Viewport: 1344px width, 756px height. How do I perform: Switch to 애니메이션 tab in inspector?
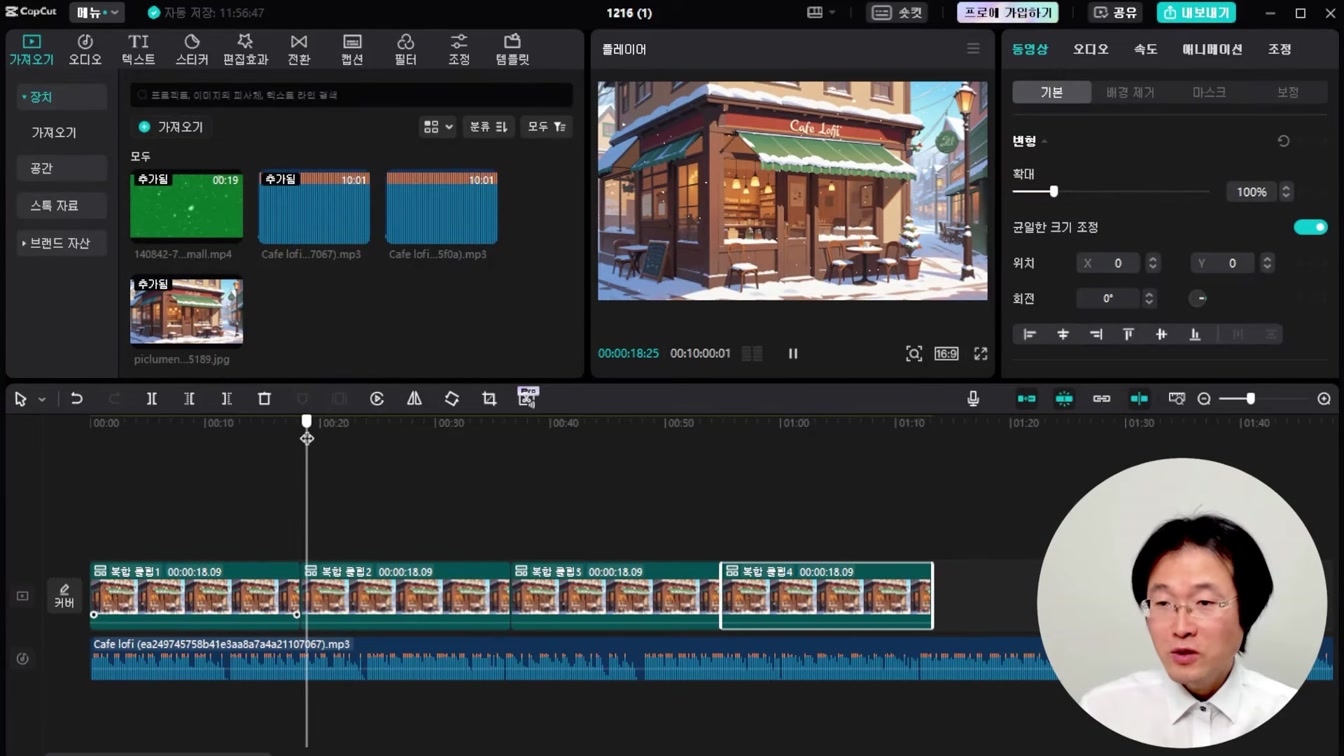click(1212, 49)
